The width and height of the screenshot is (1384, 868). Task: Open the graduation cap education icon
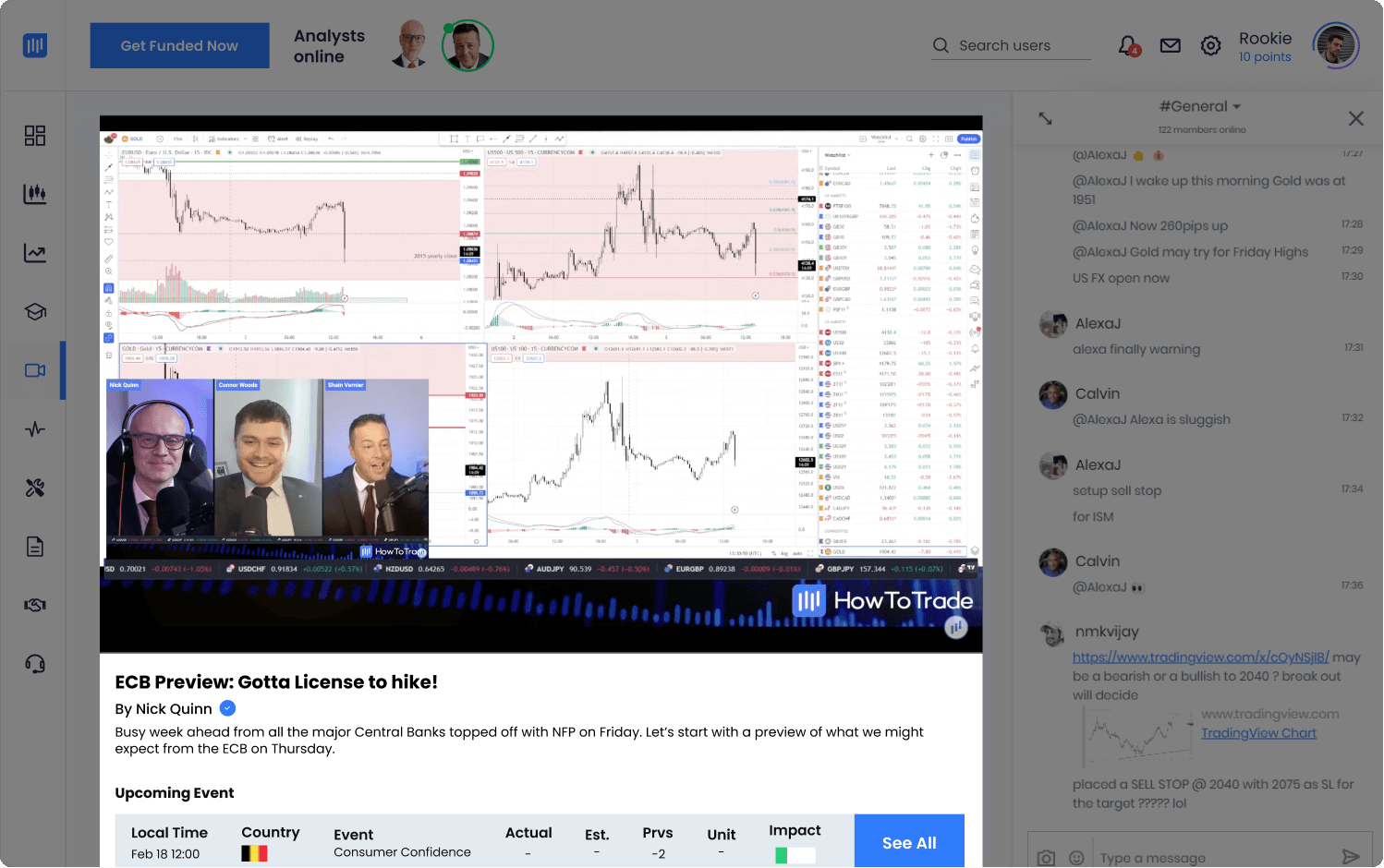(35, 312)
